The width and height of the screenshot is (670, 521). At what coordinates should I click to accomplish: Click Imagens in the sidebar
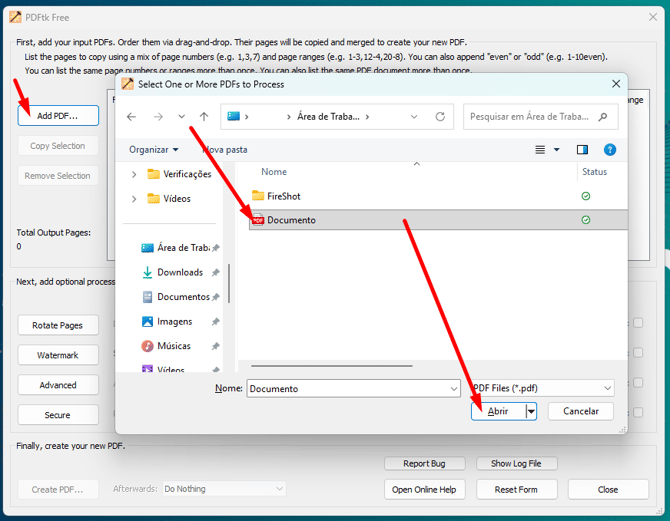tap(174, 322)
